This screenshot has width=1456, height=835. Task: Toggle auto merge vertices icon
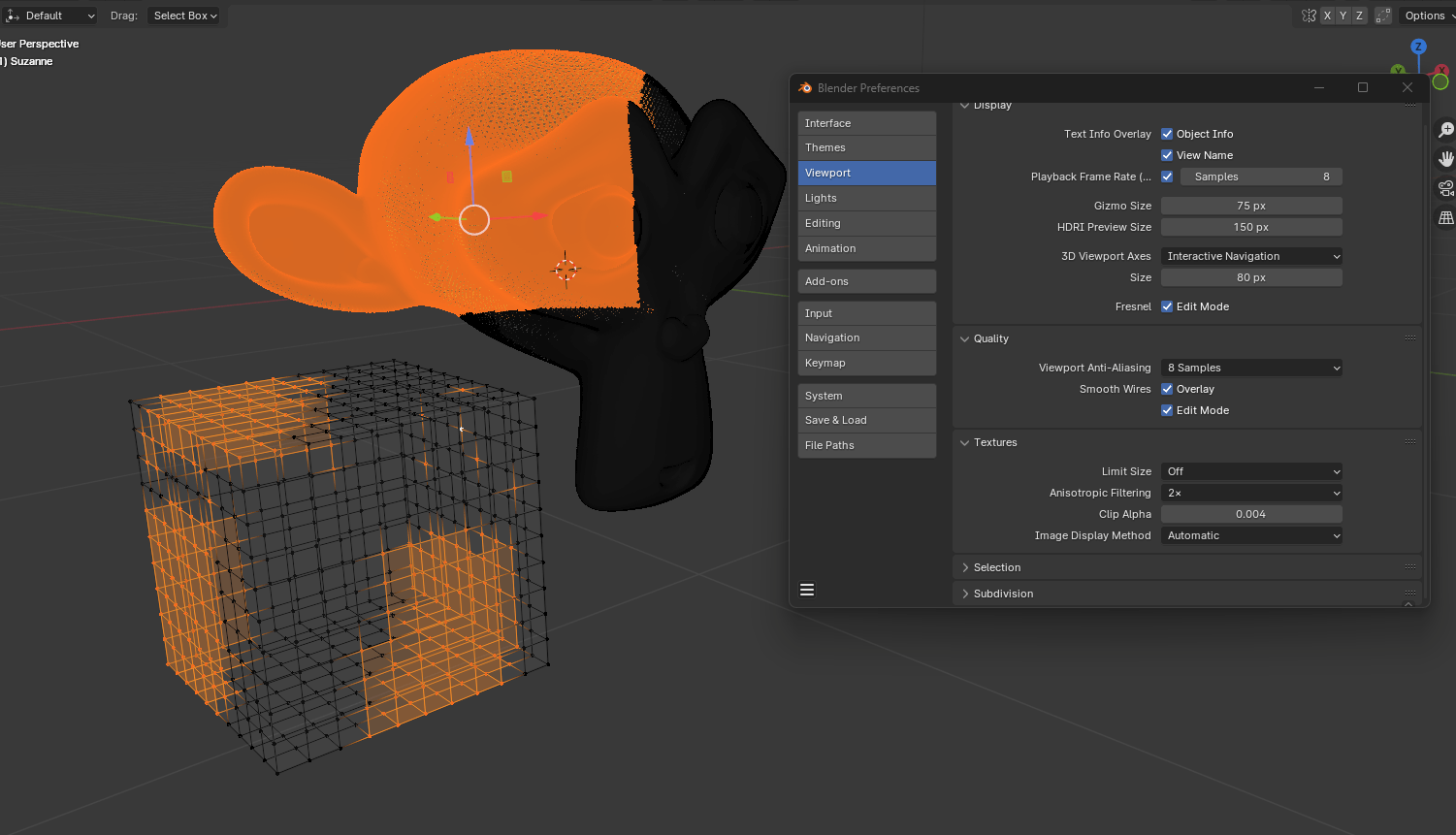coord(1383,16)
